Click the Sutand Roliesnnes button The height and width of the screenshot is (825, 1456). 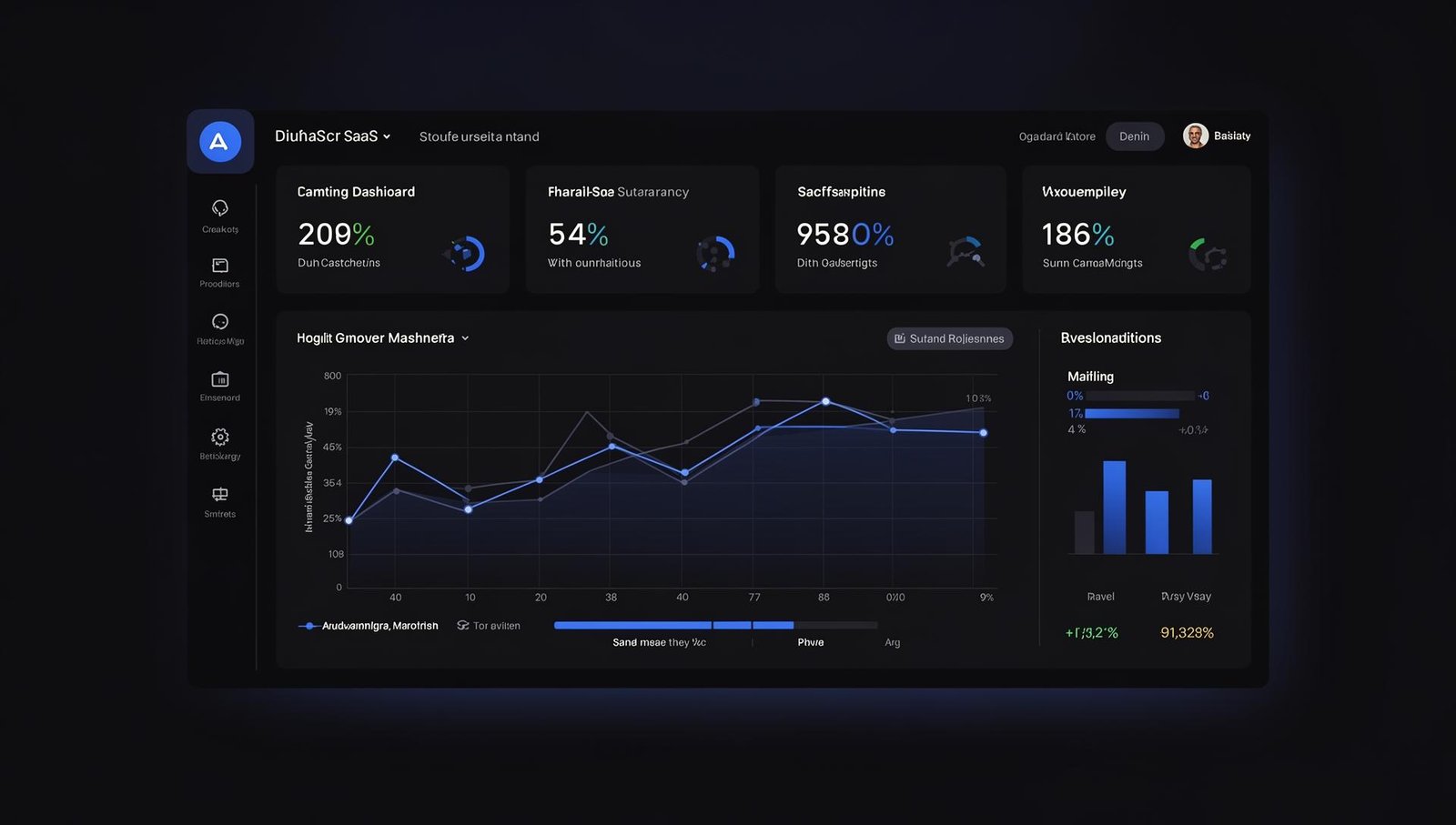pyautogui.click(x=950, y=338)
